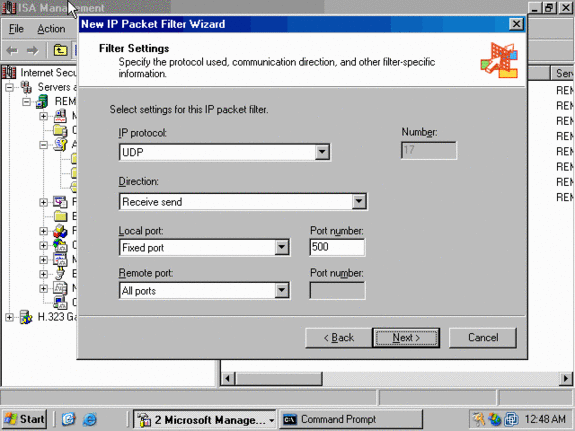Expand the Extensions tree node
575x431 pixels.
click(44, 274)
